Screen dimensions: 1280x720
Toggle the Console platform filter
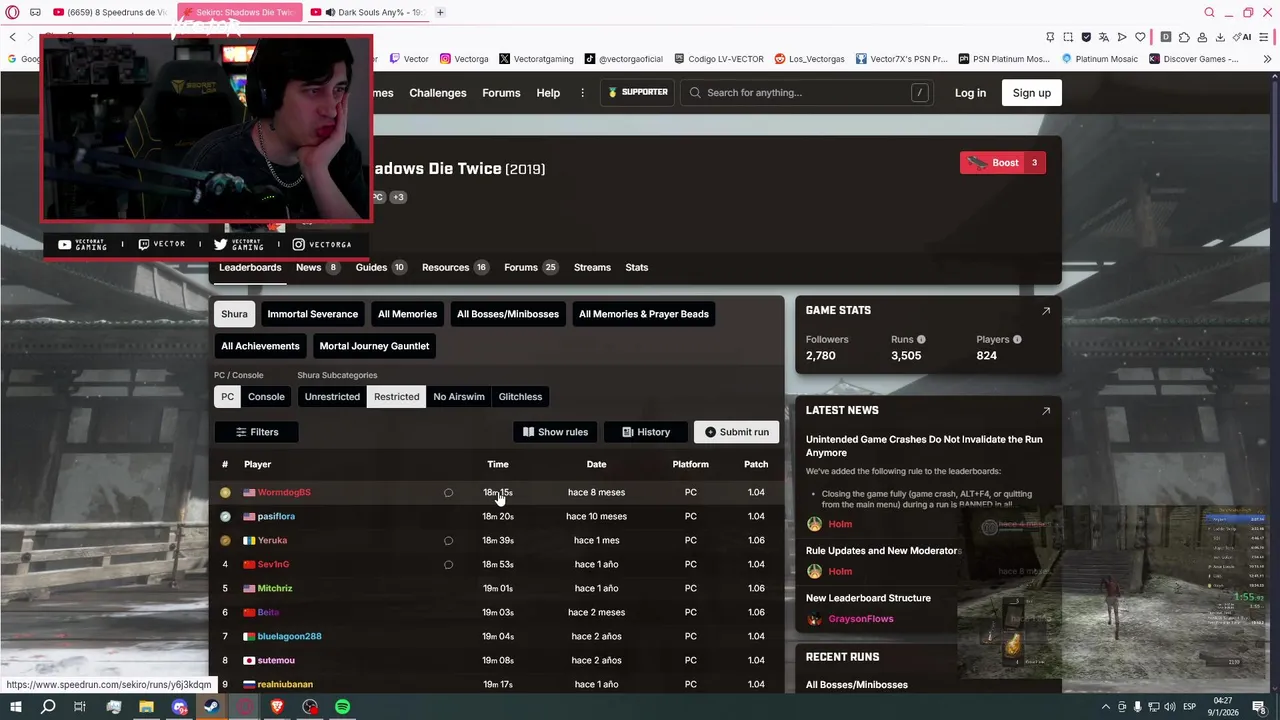[x=266, y=397]
